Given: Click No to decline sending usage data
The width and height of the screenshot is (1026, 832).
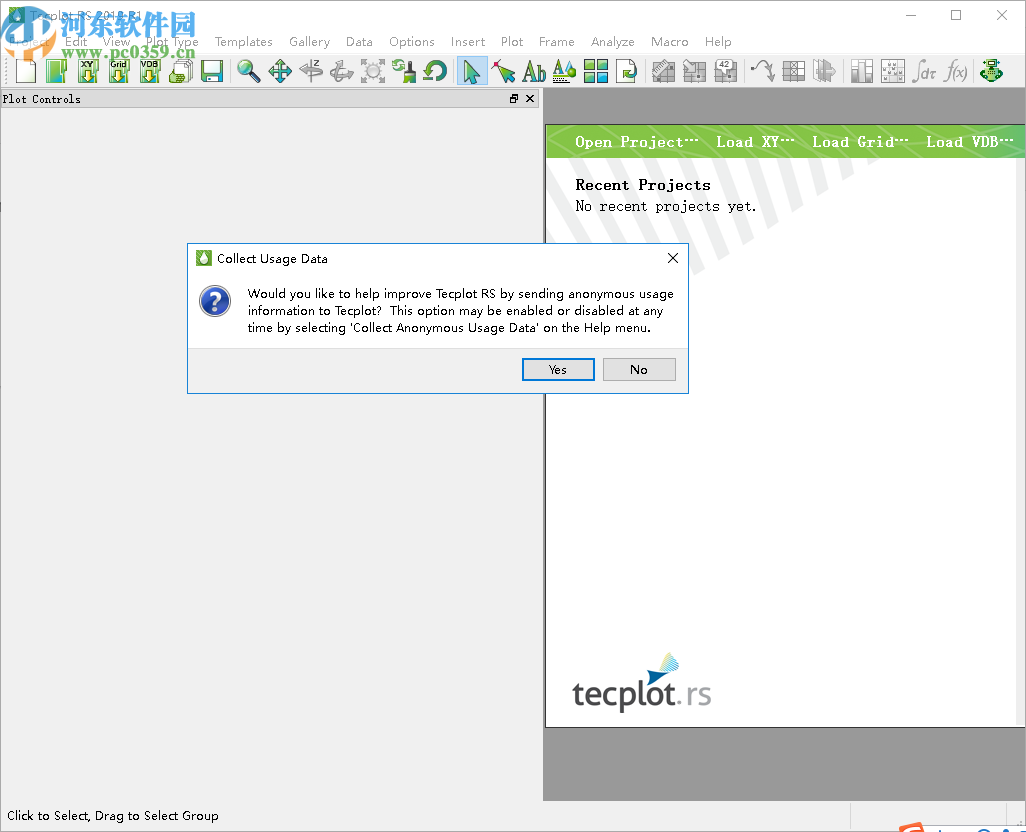Looking at the screenshot, I should point(639,369).
